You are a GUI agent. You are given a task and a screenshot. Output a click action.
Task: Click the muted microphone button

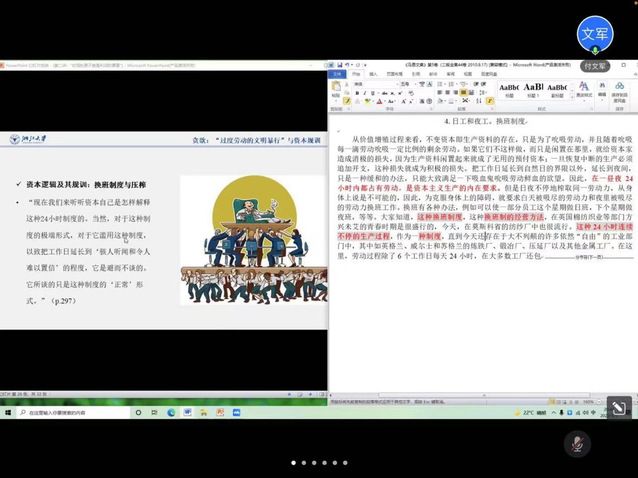click(x=576, y=442)
